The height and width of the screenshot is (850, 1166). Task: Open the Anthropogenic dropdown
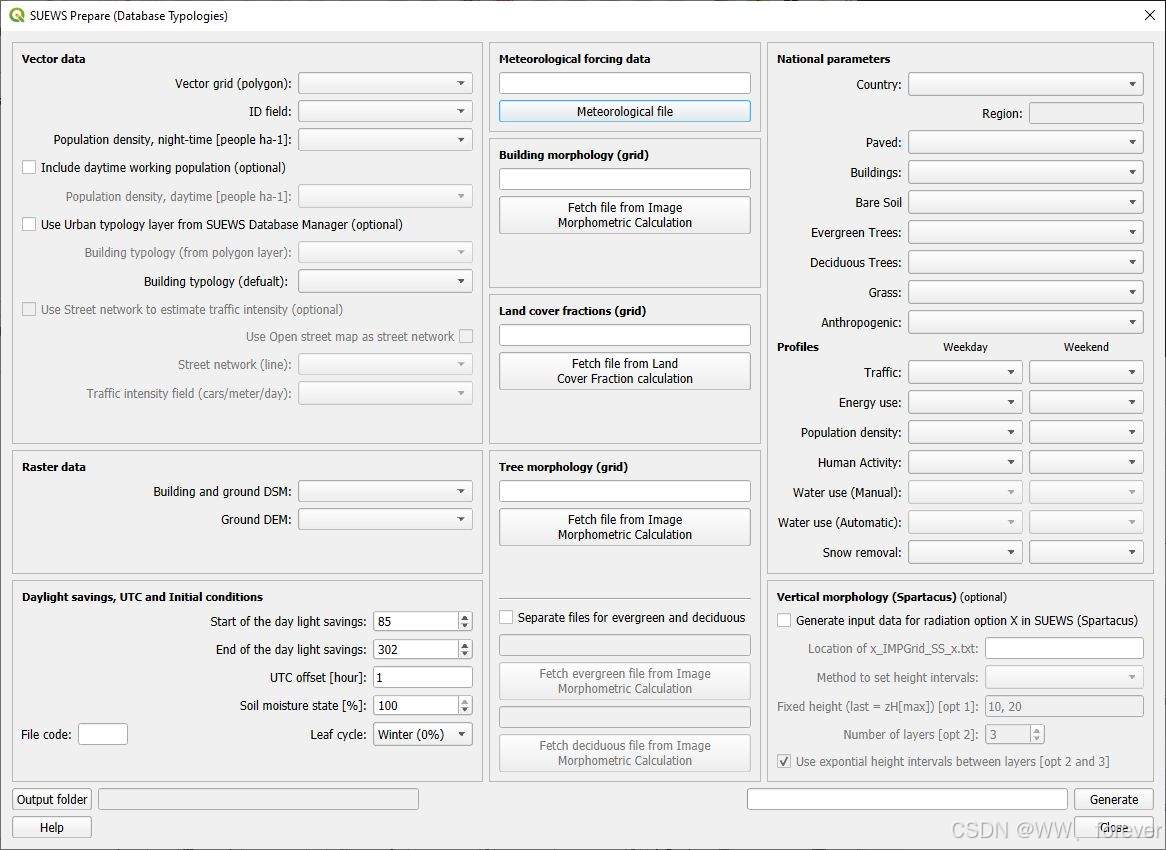[1025, 322]
